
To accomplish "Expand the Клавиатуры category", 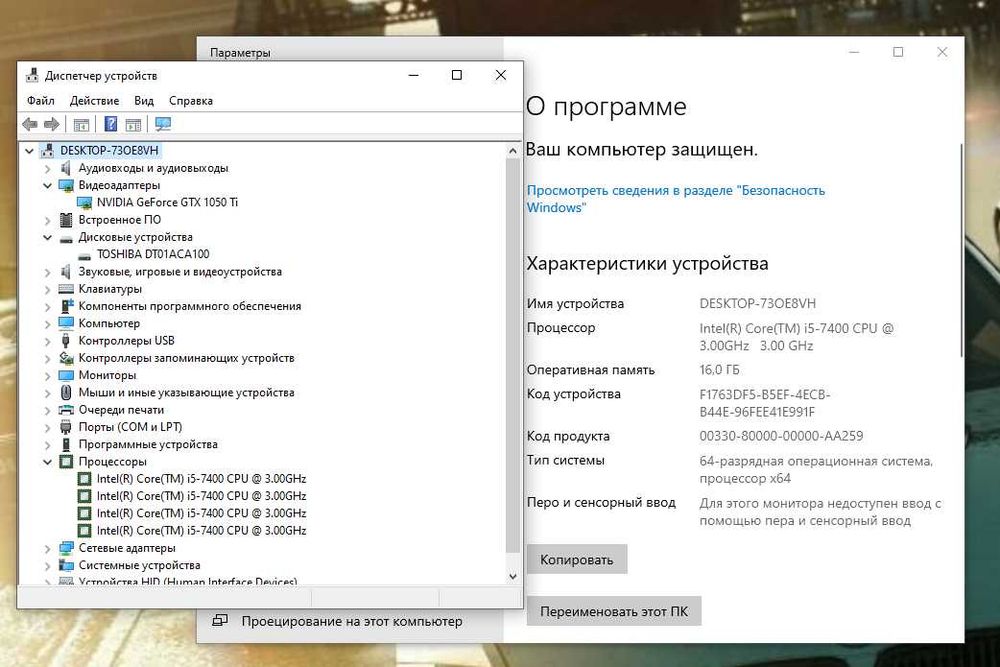I will click(x=48, y=290).
